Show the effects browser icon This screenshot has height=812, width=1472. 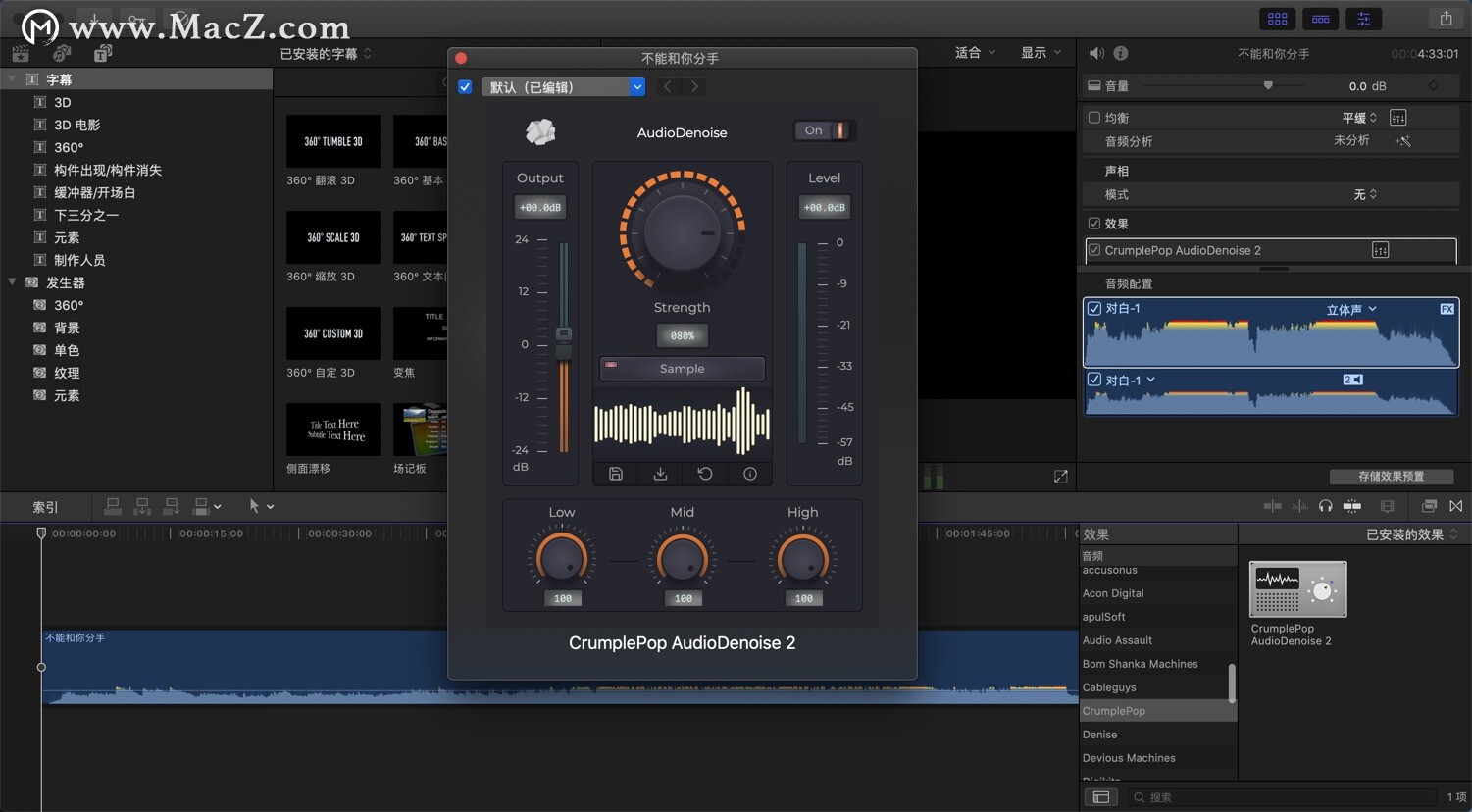[x=1429, y=506]
